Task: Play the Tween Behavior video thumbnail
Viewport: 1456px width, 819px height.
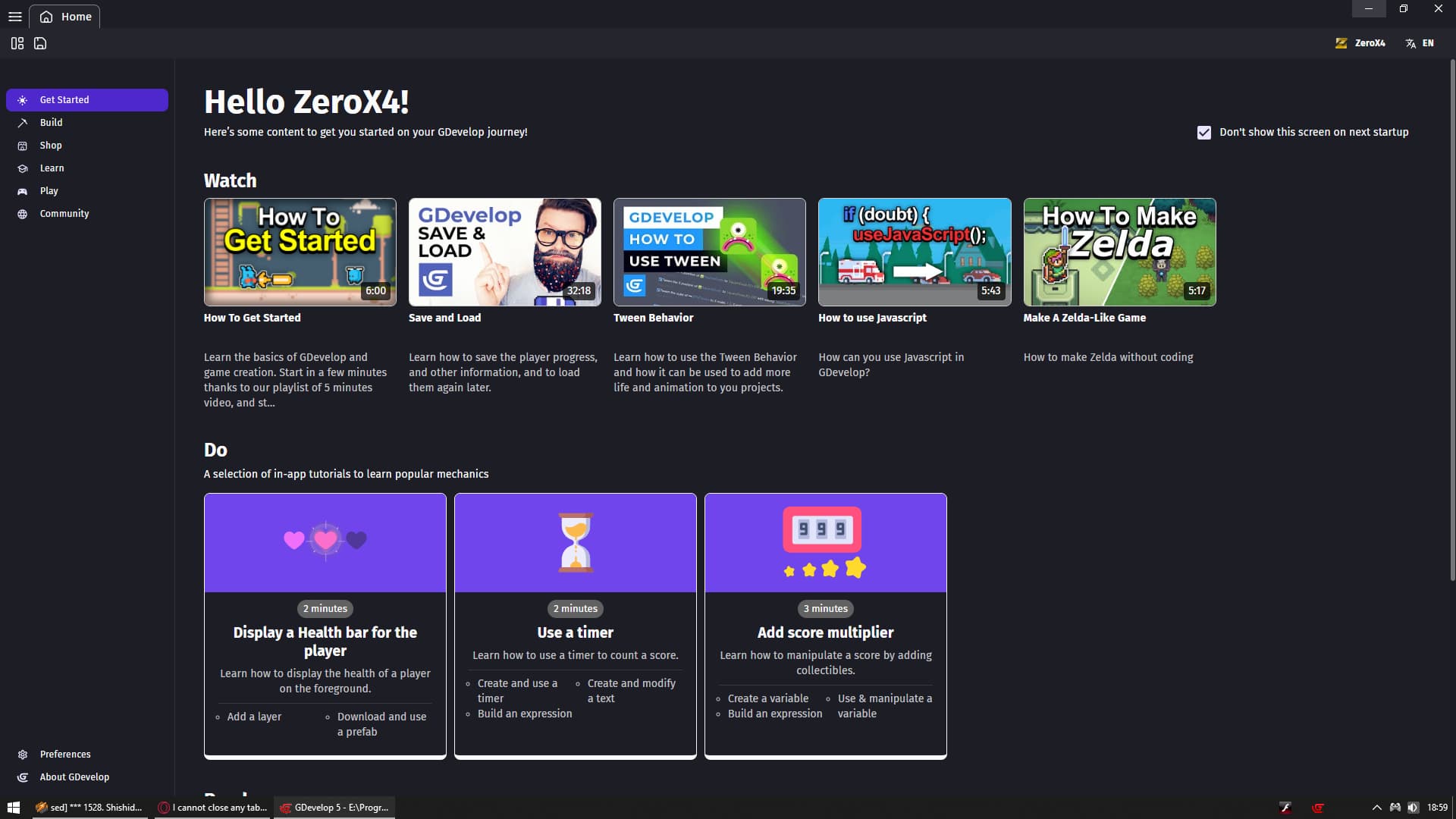Action: [x=710, y=253]
